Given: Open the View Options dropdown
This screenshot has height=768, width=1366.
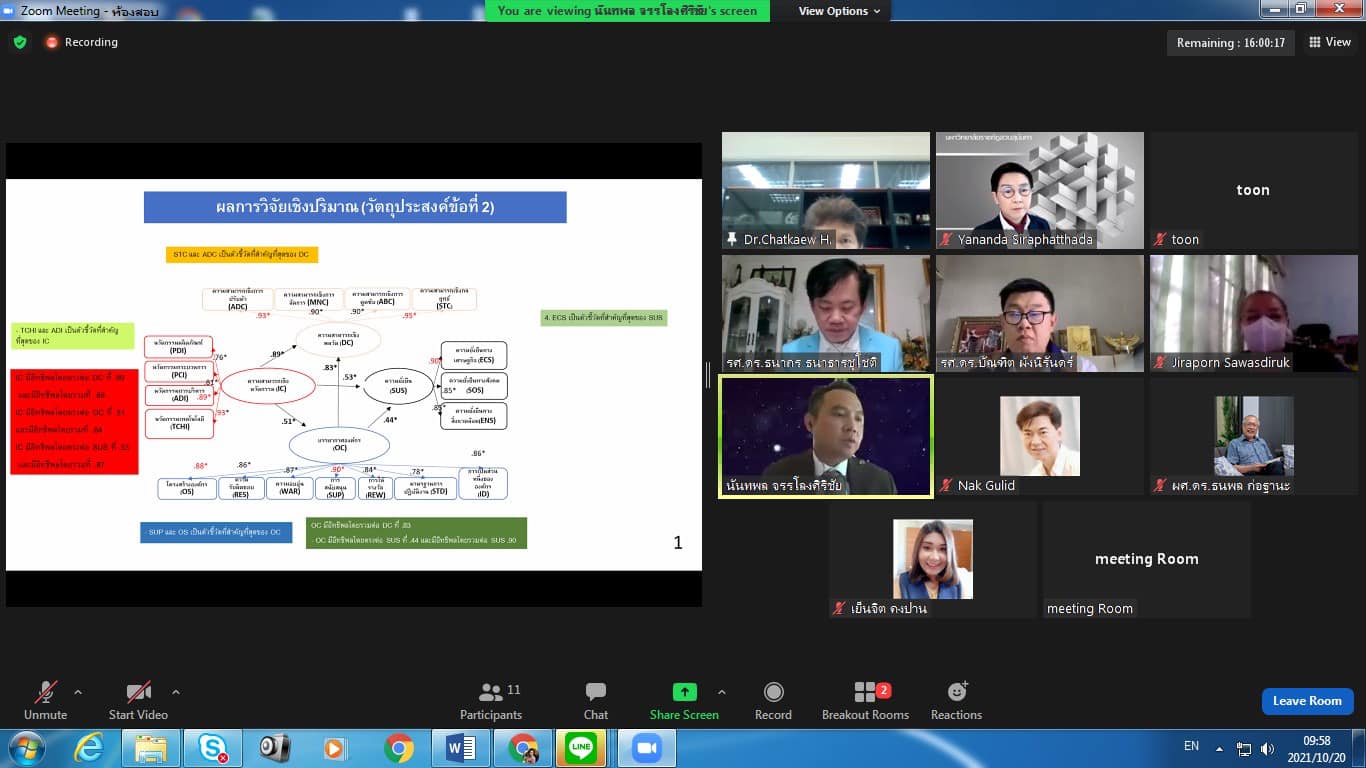Looking at the screenshot, I should point(839,11).
